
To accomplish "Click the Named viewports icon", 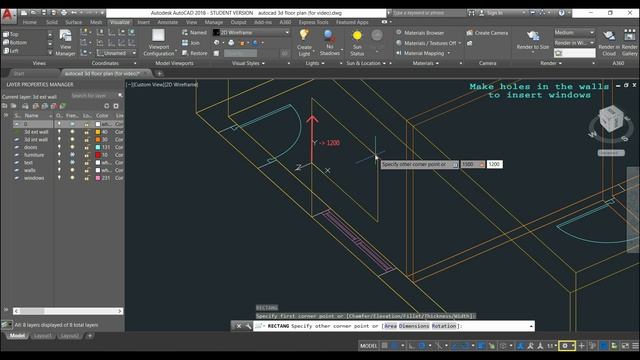I will pos(185,32).
